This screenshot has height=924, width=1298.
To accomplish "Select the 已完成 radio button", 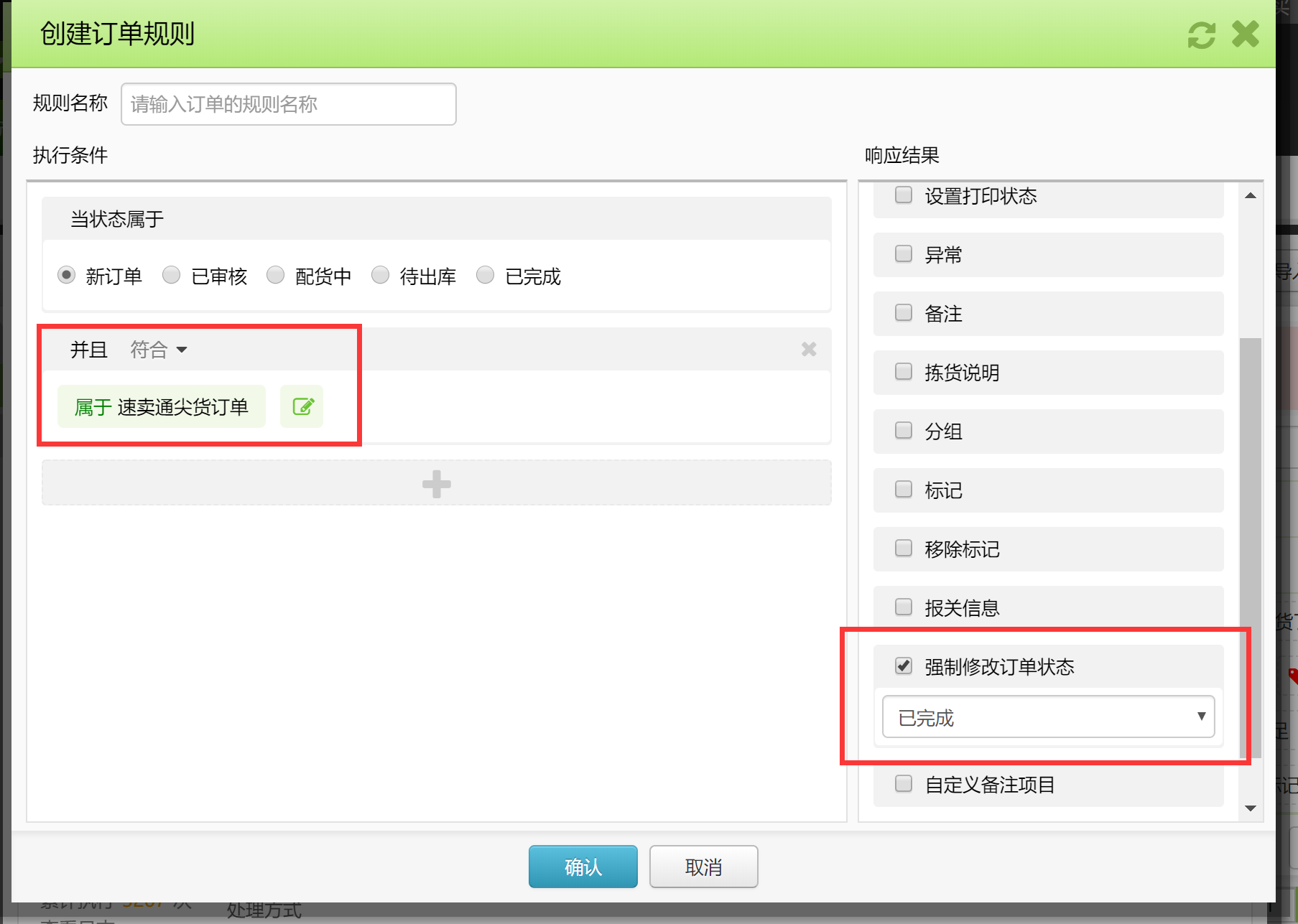I will click(486, 275).
